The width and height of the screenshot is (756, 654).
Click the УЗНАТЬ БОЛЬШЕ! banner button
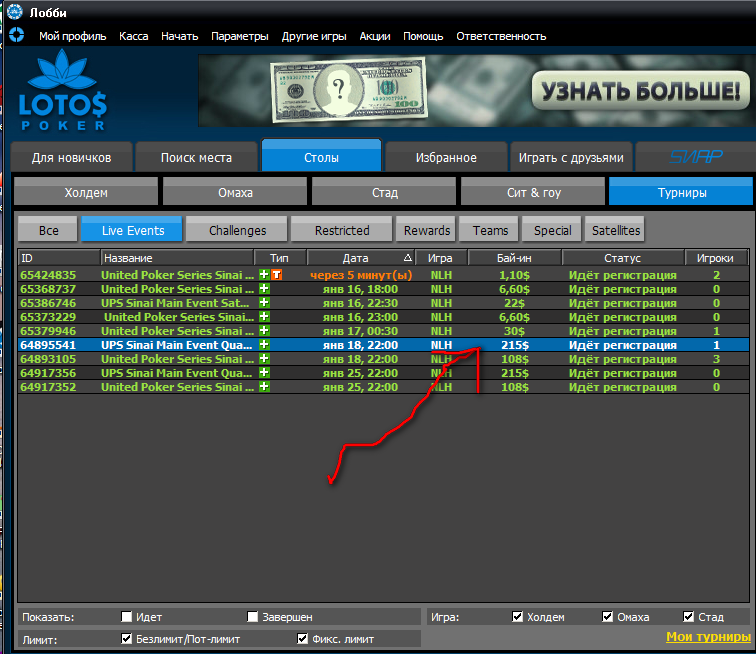click(640, 90)
